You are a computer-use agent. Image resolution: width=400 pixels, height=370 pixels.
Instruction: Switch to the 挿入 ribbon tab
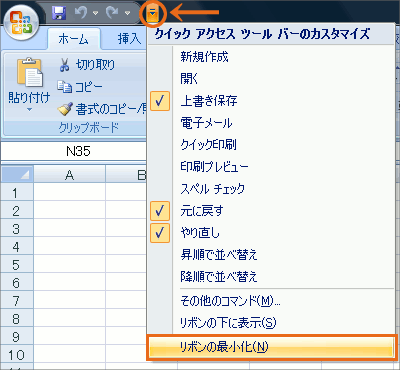pyautogui.click(x=128, y=39)
